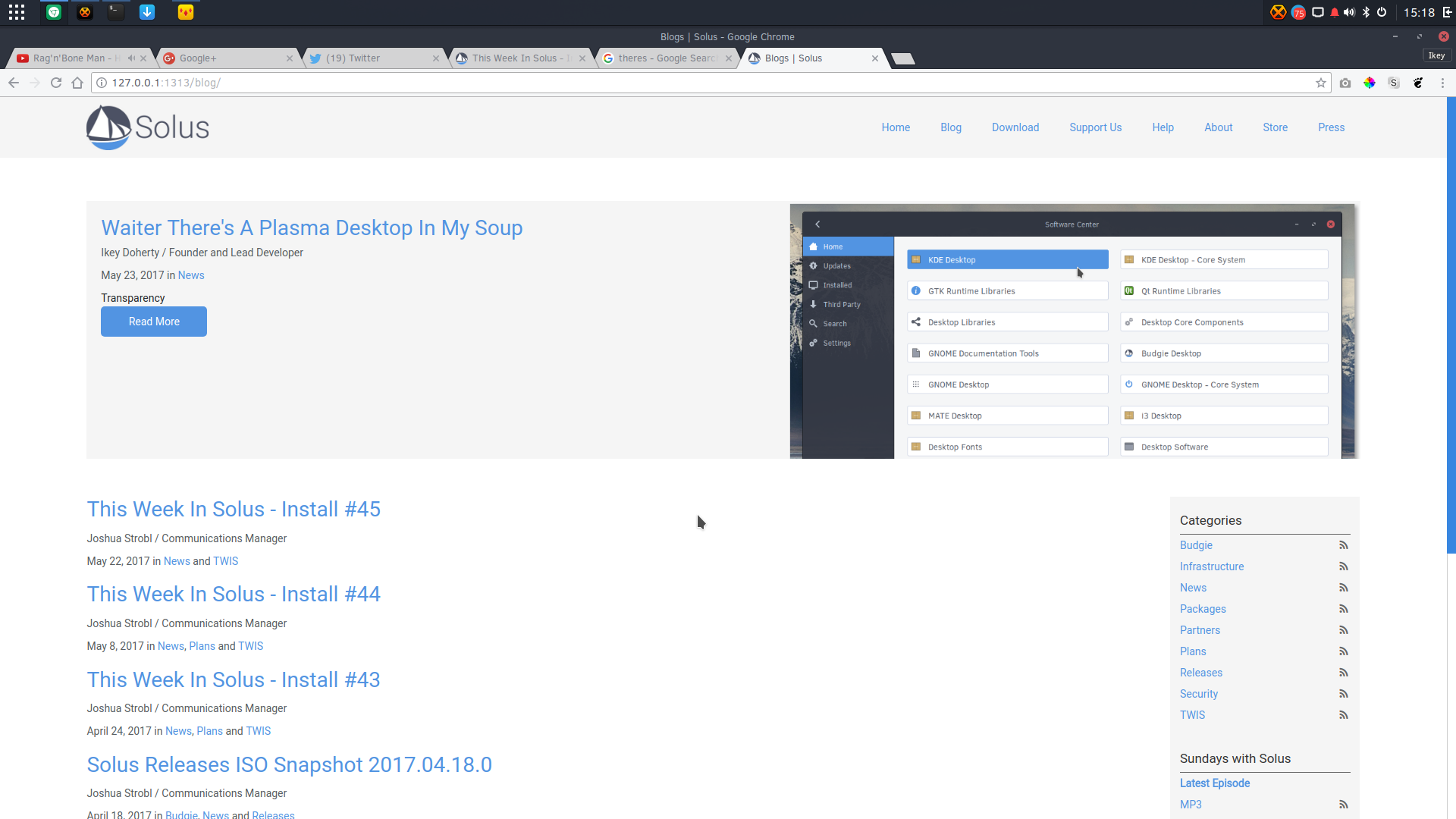
Task: Open Solus Releases ISO Snapshot 2017.04.18.0
Action: 290,764
